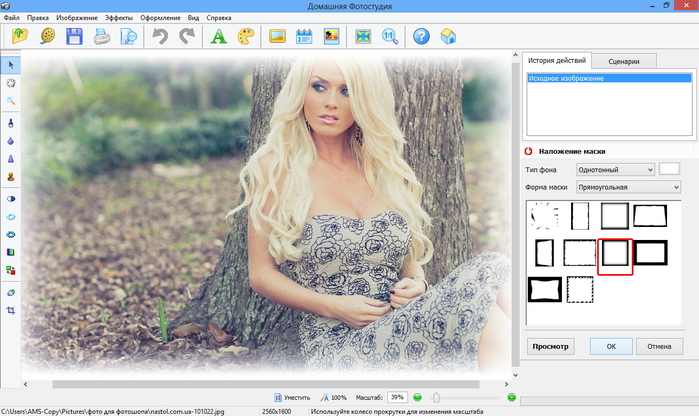Click the 'Просмотр' preview button
The width and height of the screenshot is (699, 416).
pyautogui.click(x=551, y=346)
